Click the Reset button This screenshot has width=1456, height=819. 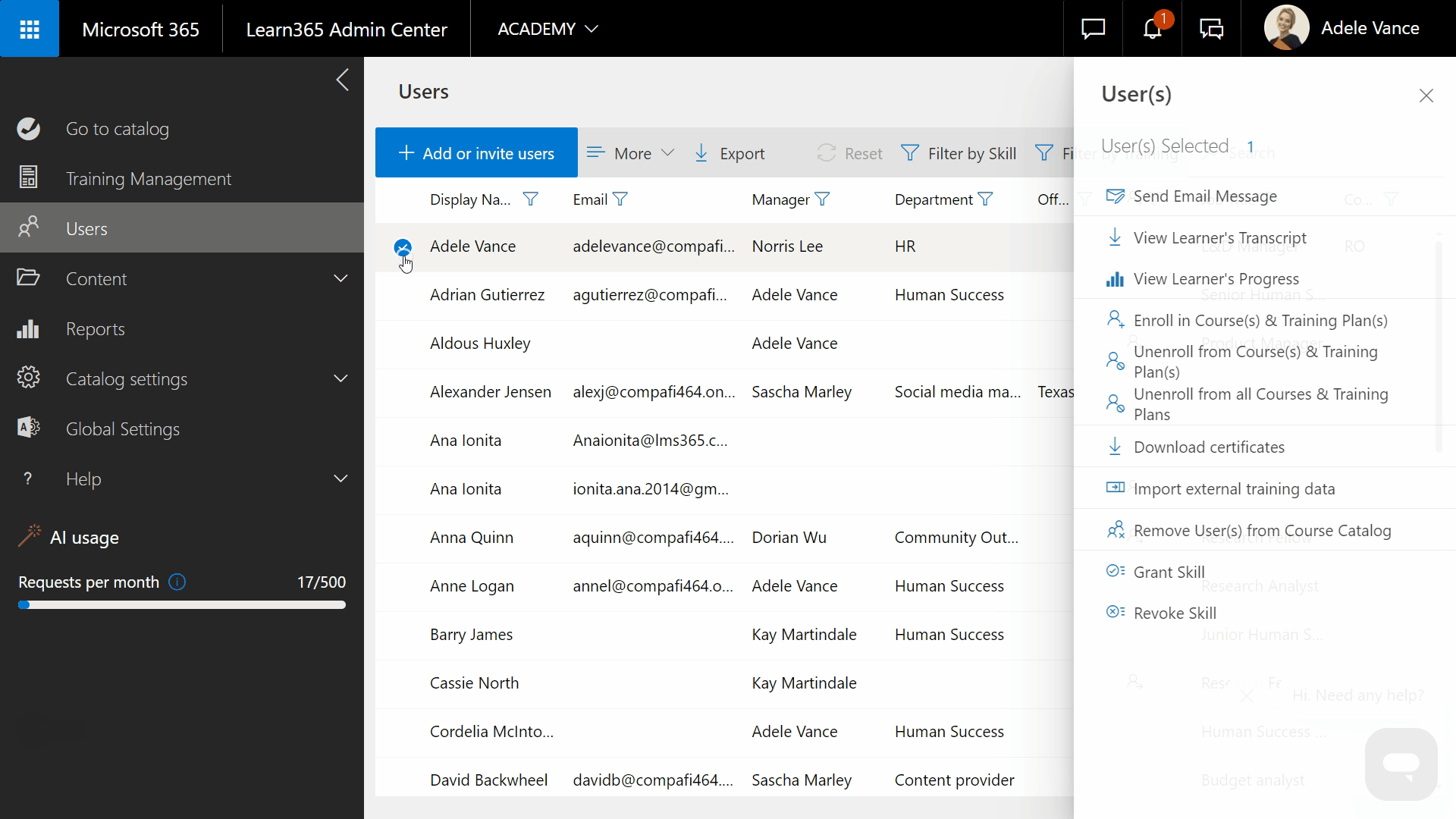(x=849, y=153)
